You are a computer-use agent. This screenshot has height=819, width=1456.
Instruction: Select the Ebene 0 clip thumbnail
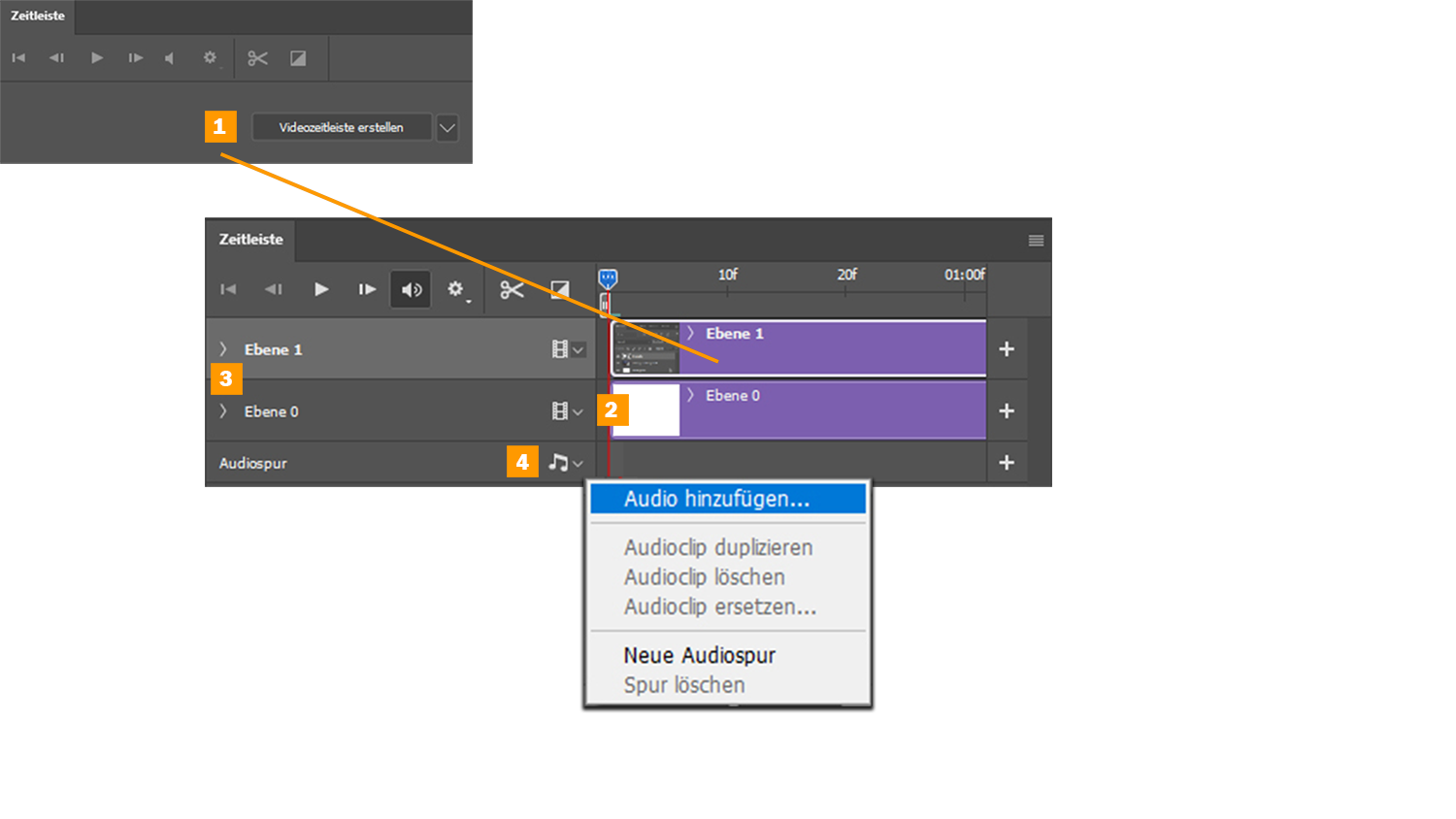point(645,409)
